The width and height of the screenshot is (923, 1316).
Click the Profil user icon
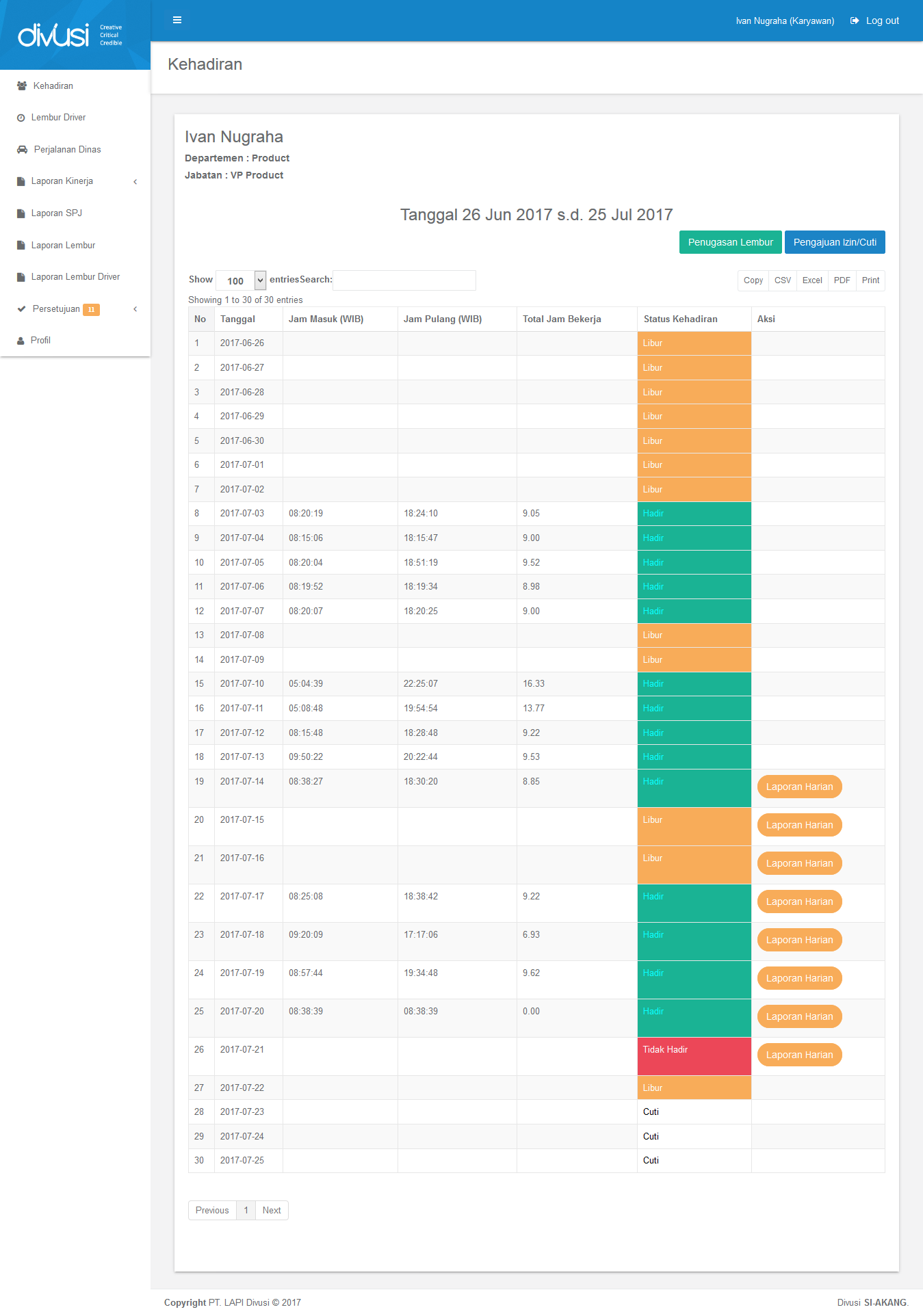coord(21,341)
